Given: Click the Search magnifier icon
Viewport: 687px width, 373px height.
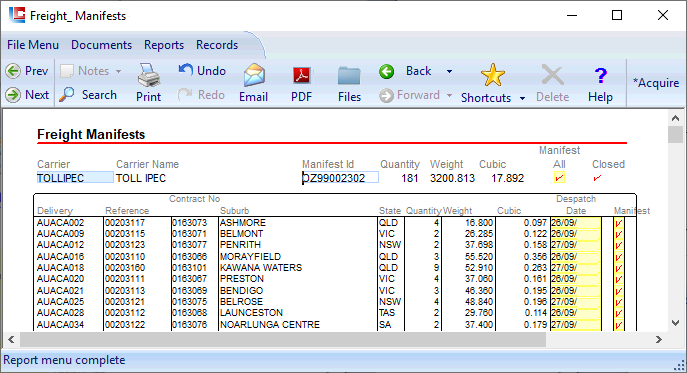Looking at the screenshot, I should (x=67, y=95).
